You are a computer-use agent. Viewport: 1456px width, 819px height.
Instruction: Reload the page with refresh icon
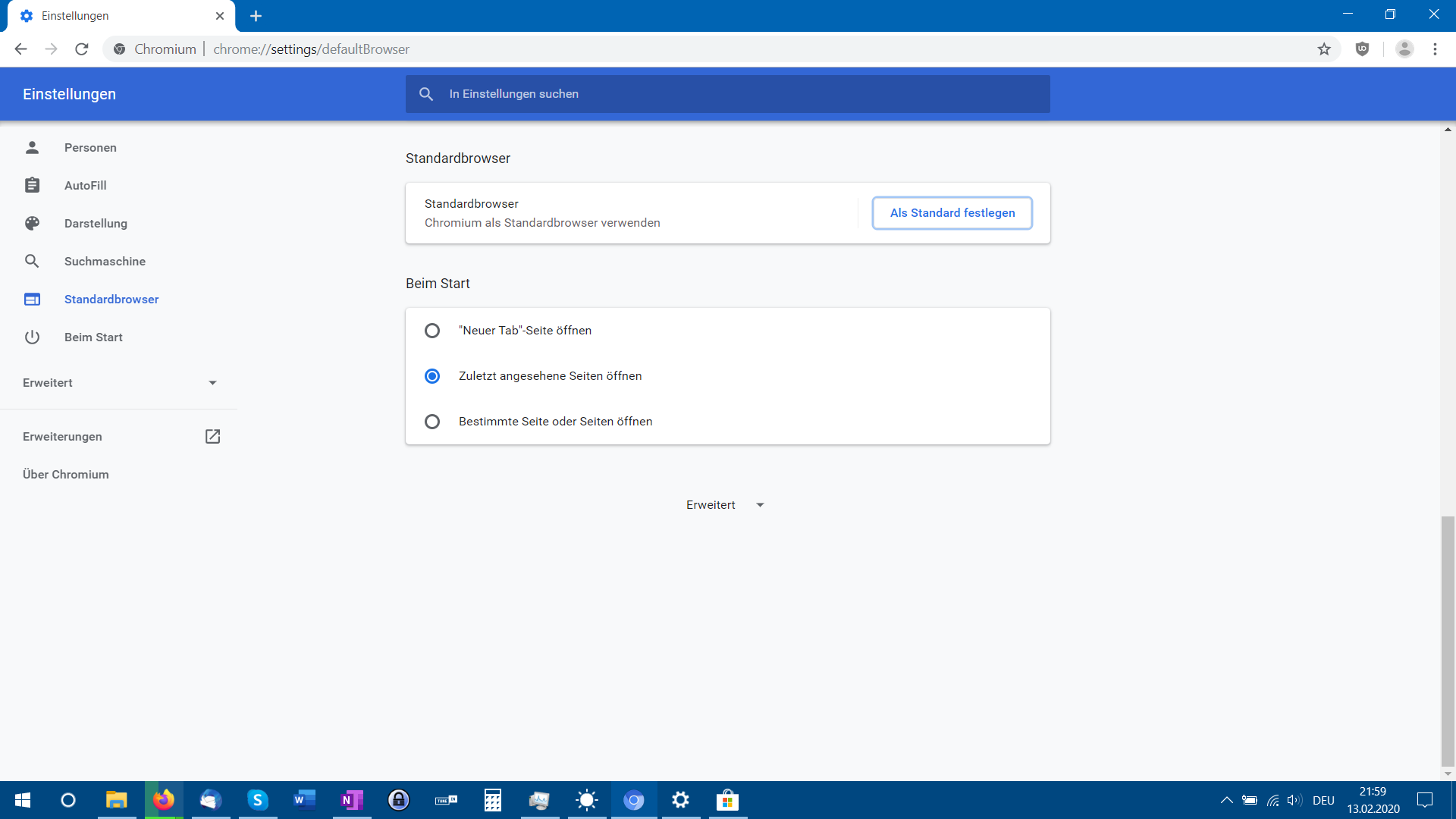(82, 49)
